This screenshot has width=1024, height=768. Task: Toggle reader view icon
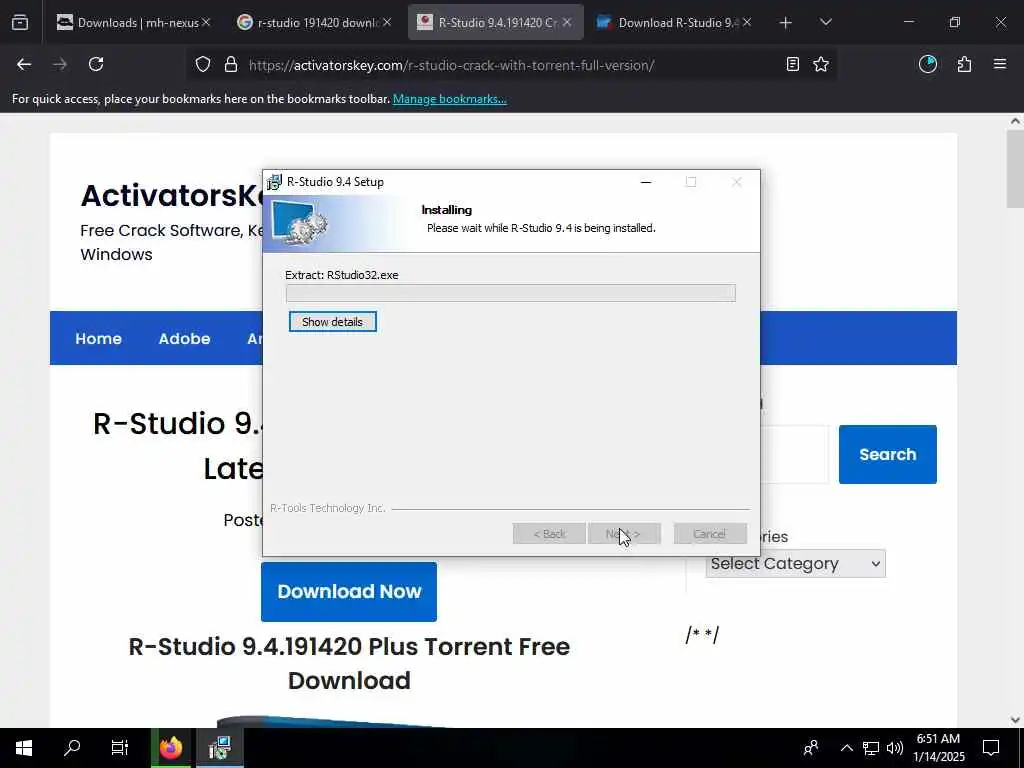coord(792,64)
